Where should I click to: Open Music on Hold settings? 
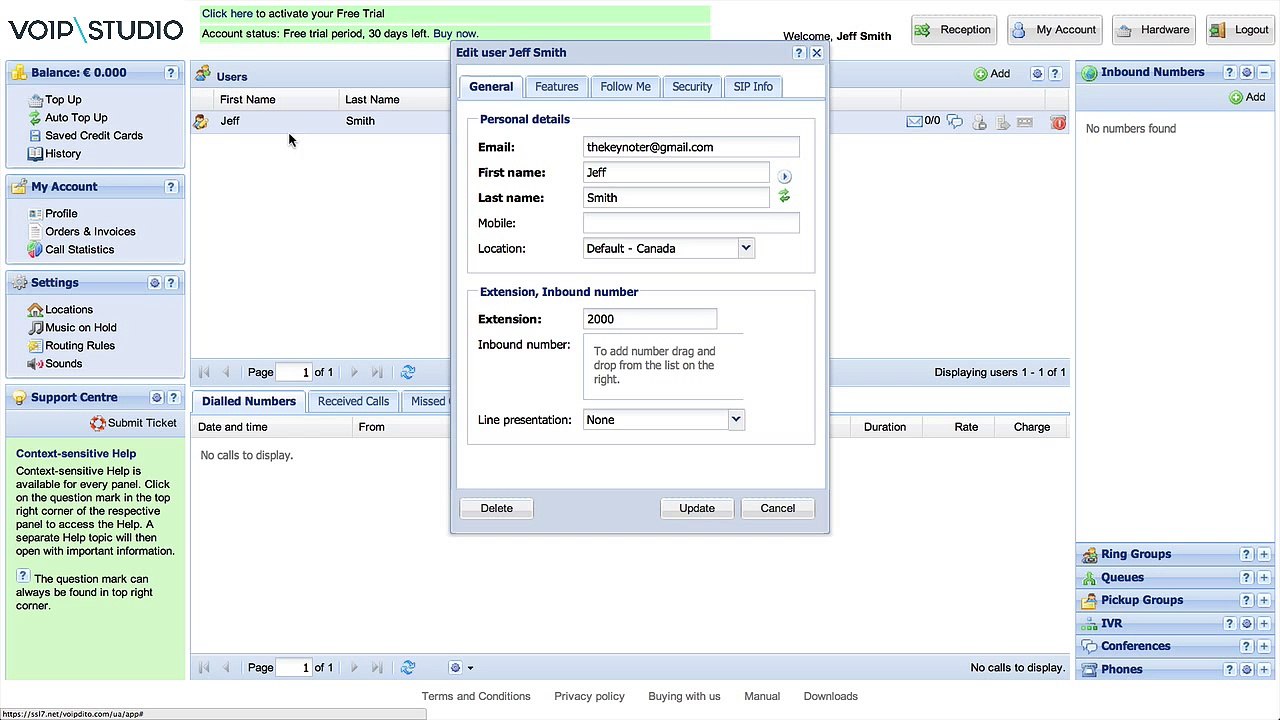(x=80, y=327)
